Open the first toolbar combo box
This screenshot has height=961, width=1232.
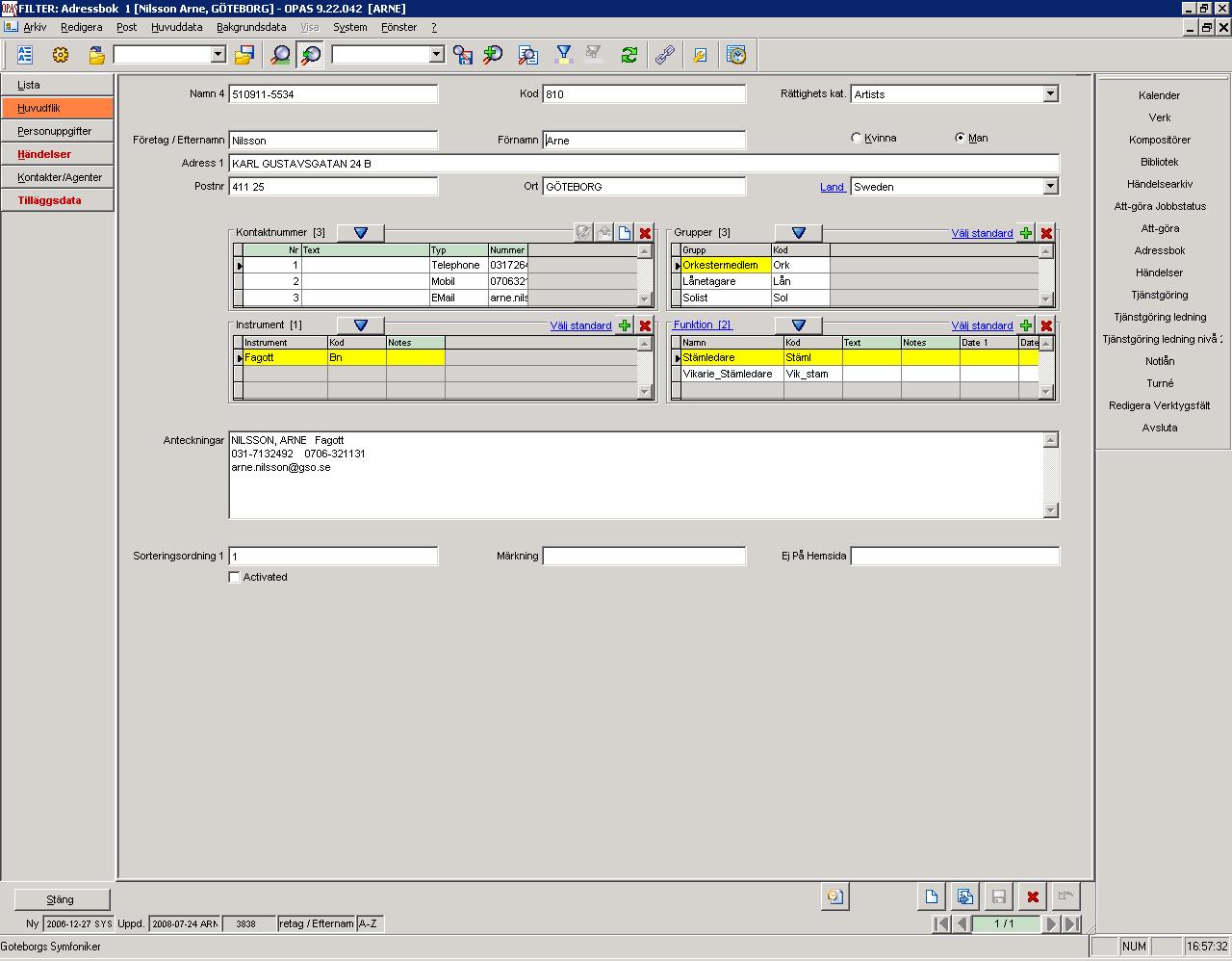218,55
